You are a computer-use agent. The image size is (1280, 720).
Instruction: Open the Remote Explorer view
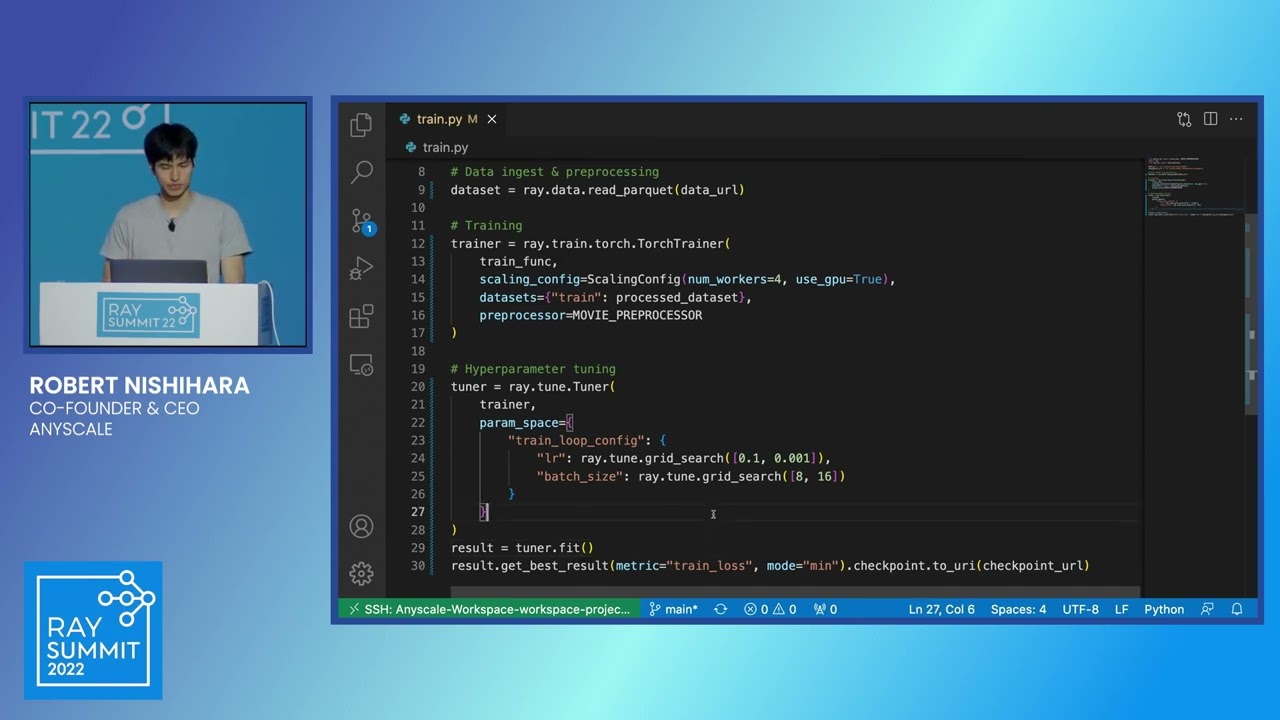[x=361, y=365]
